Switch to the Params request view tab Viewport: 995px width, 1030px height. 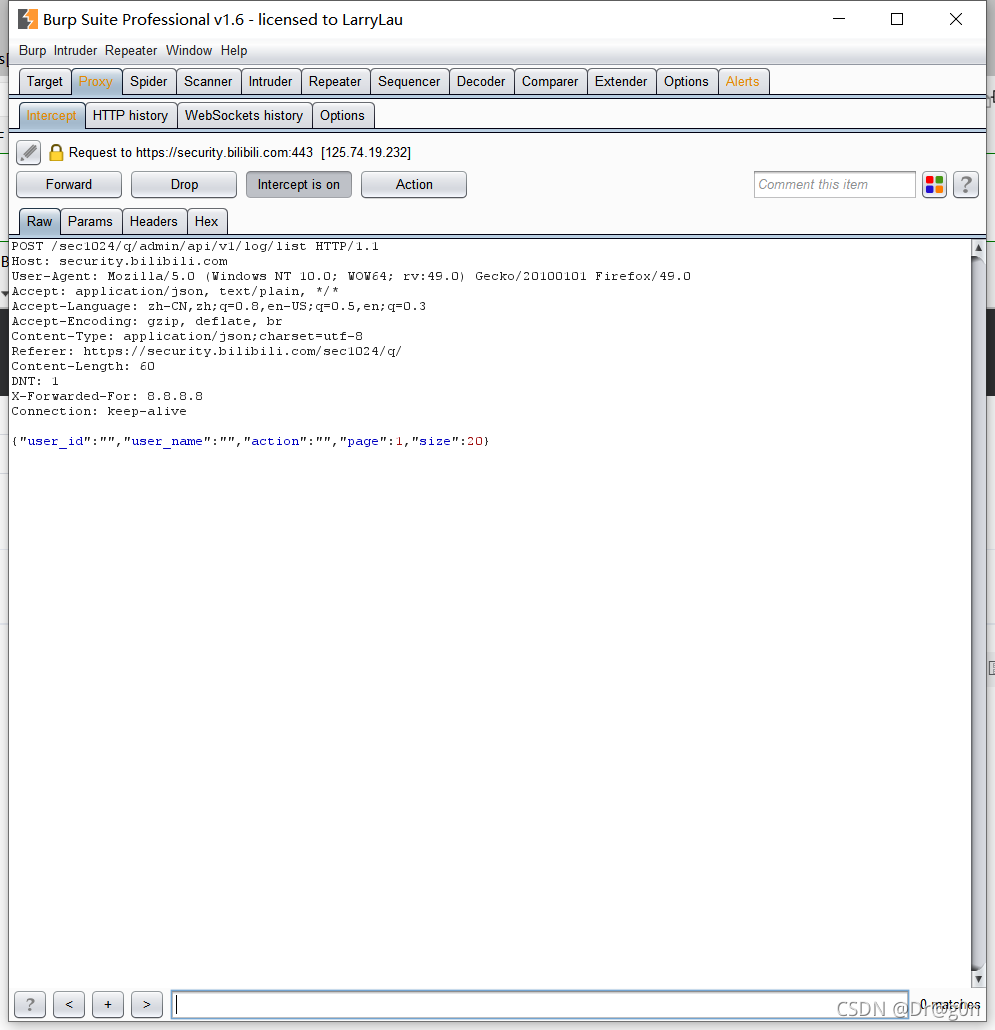click(x=90, y=221)
